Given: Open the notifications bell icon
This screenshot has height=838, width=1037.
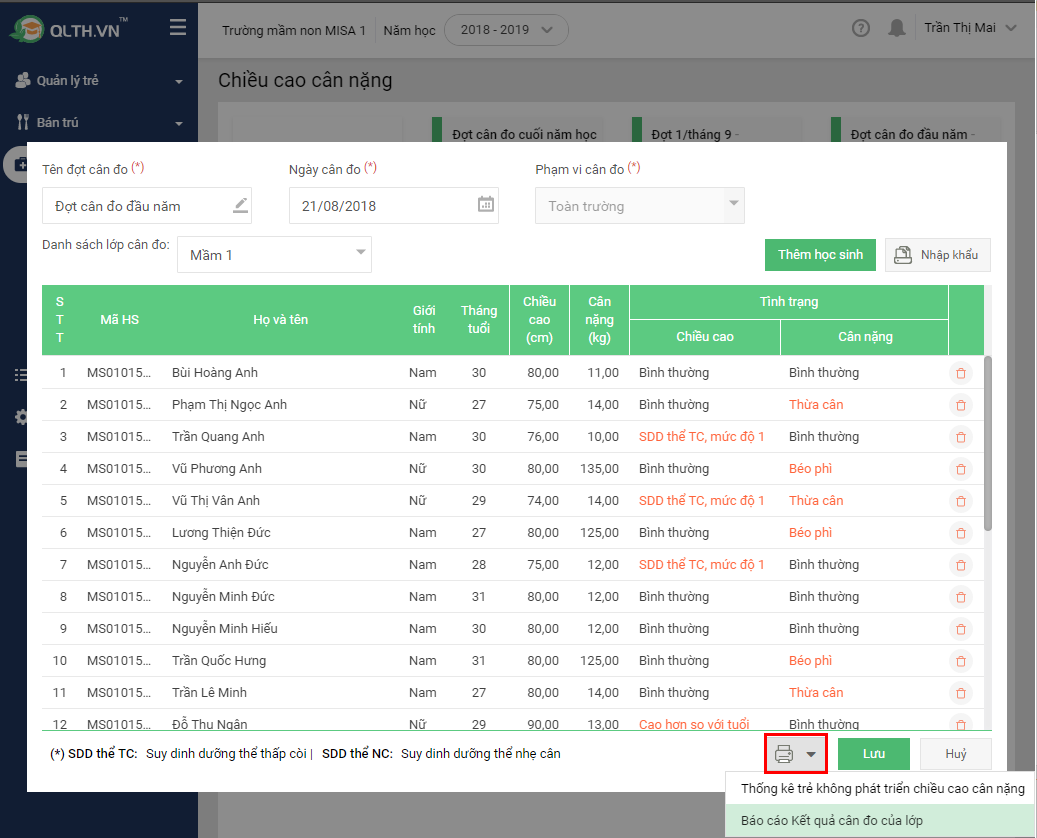Looking at the screenshot, I should [x=896, y=28].
